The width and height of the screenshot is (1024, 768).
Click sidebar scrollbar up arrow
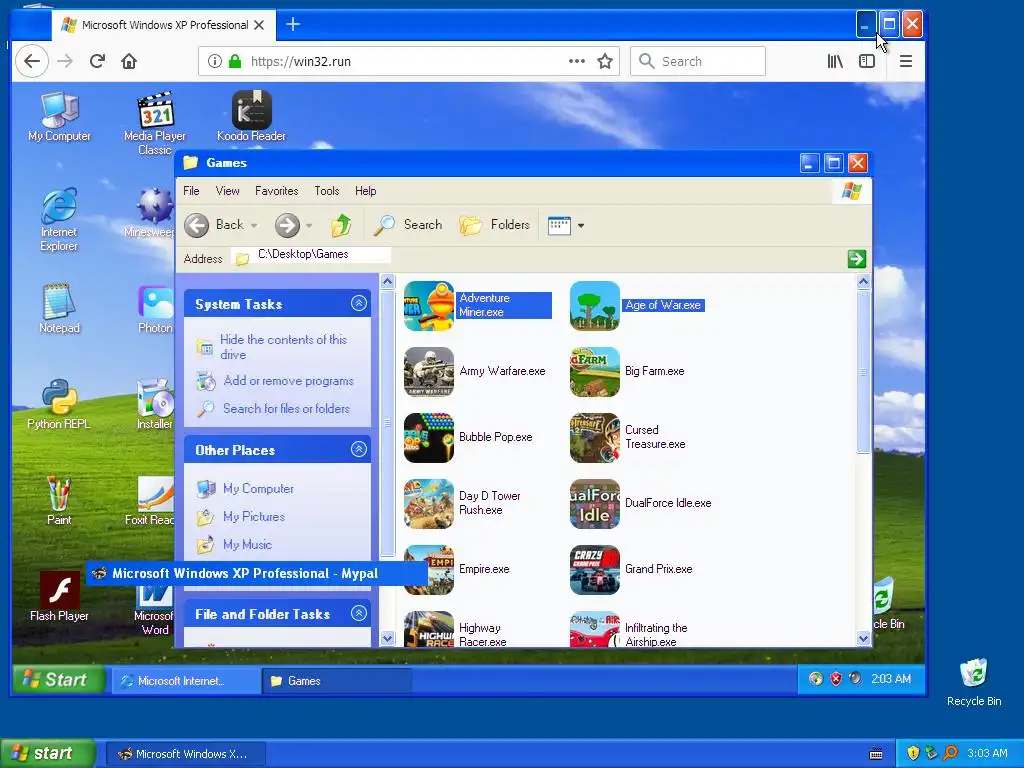pyautogui.click(x=387, y=281)
